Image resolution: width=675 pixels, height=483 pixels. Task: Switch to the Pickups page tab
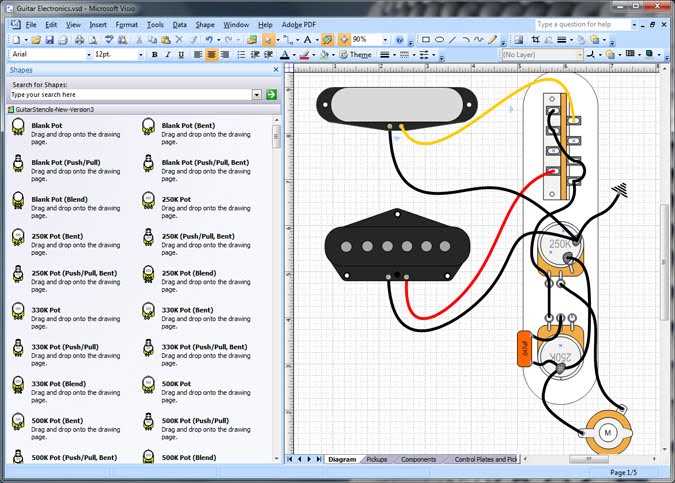click(x=377, y=459)
